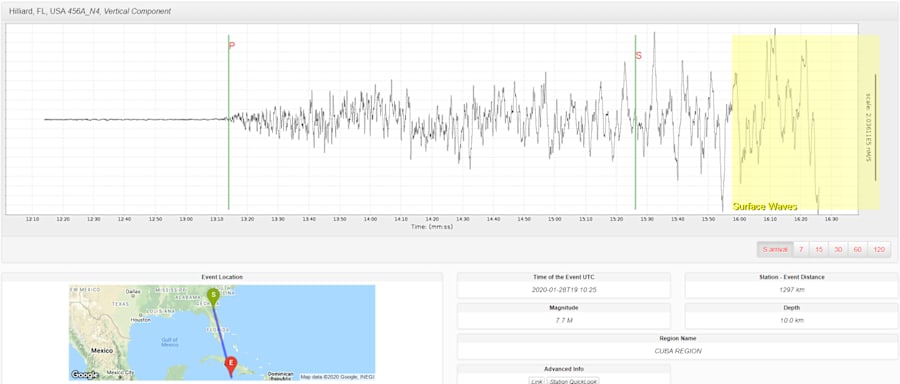Screen dimensions: 900x384
Task: Click the yellow Surface Waves highlighted region
Action: [x=806, y=122]
